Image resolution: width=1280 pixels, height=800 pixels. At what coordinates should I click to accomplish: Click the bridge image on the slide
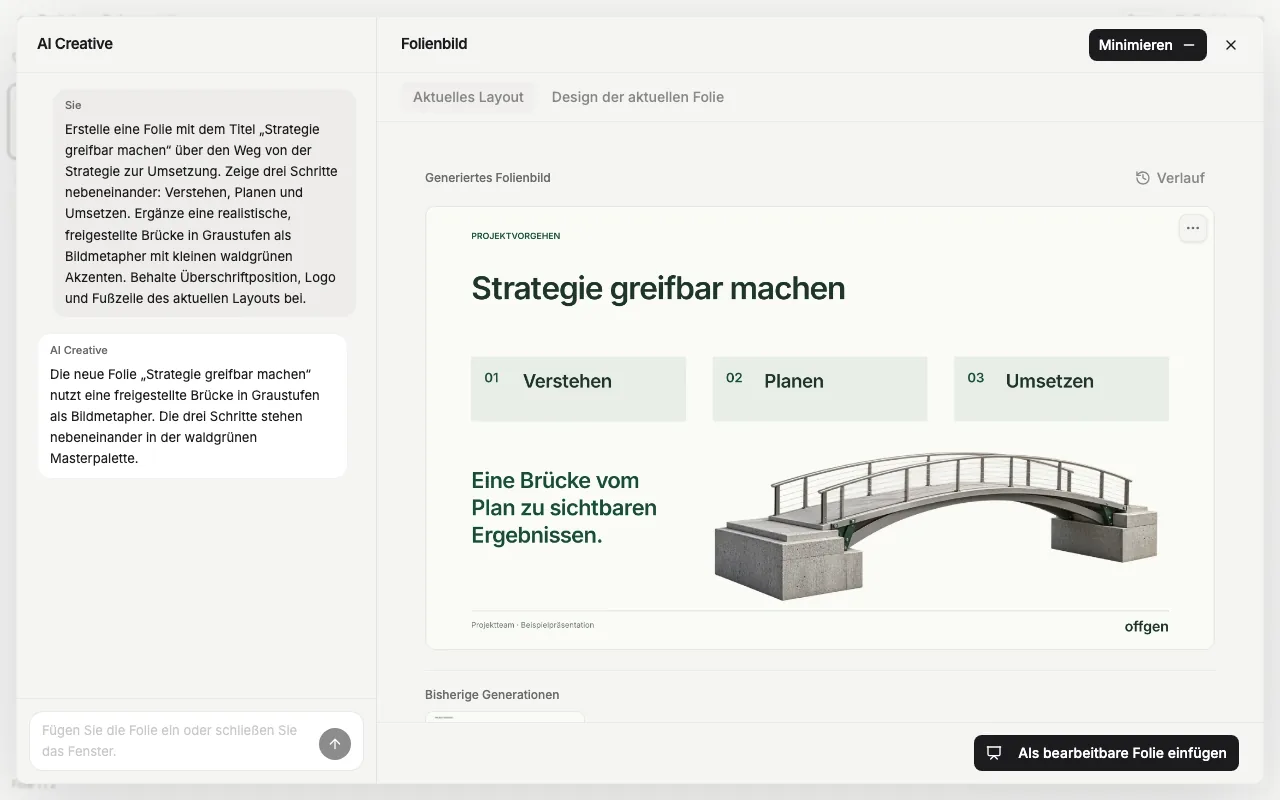point(935,525)
